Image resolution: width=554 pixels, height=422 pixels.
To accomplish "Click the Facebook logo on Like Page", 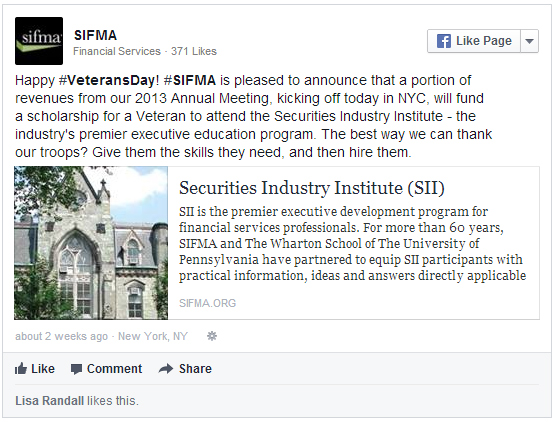I will point(444,41).
